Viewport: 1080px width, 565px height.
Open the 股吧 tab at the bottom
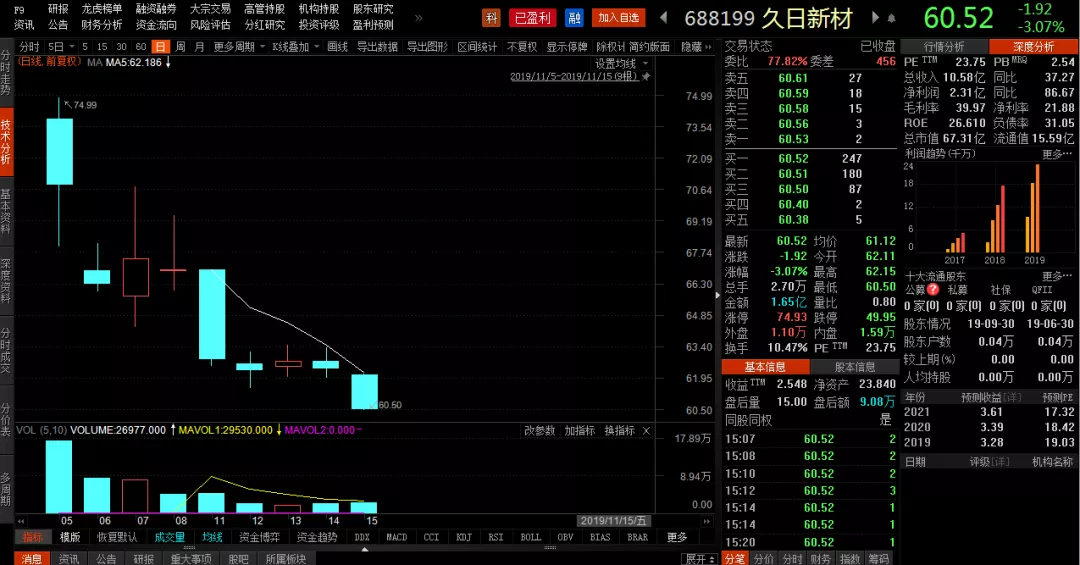pyautogui.click(x=238, y=559)
